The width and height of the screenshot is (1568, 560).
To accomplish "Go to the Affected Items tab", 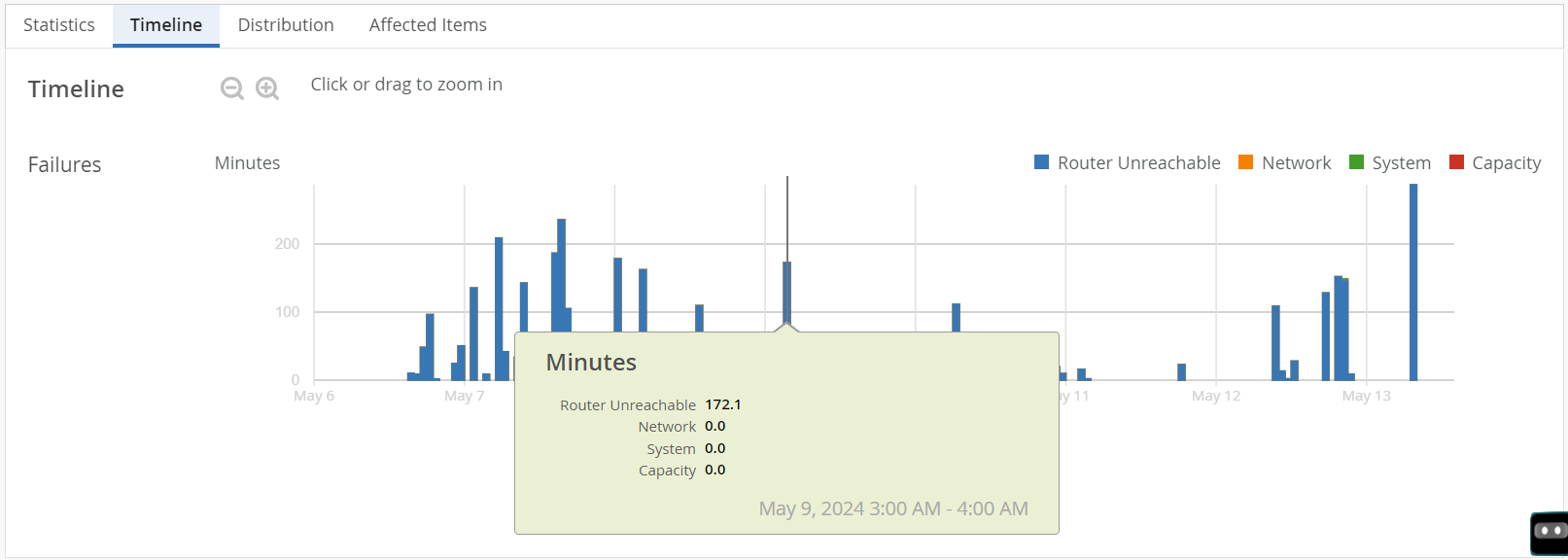I will point(428,25).
